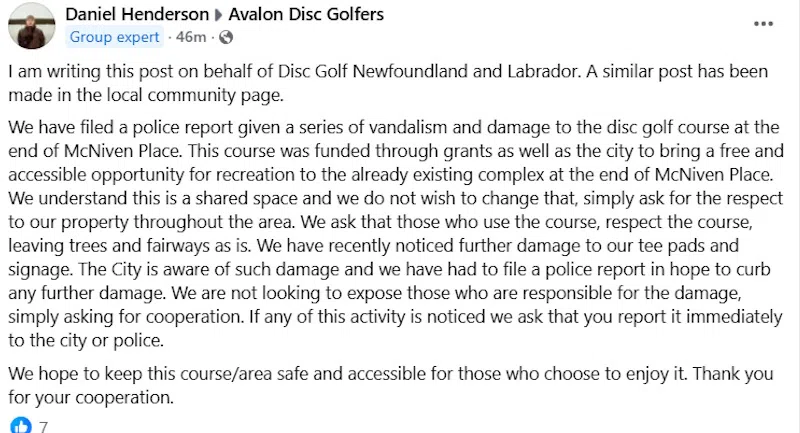The image size is (800, 433).
Task: Open the three-dot post options menu
Action: pyautogui.click(x=762, y=20)
